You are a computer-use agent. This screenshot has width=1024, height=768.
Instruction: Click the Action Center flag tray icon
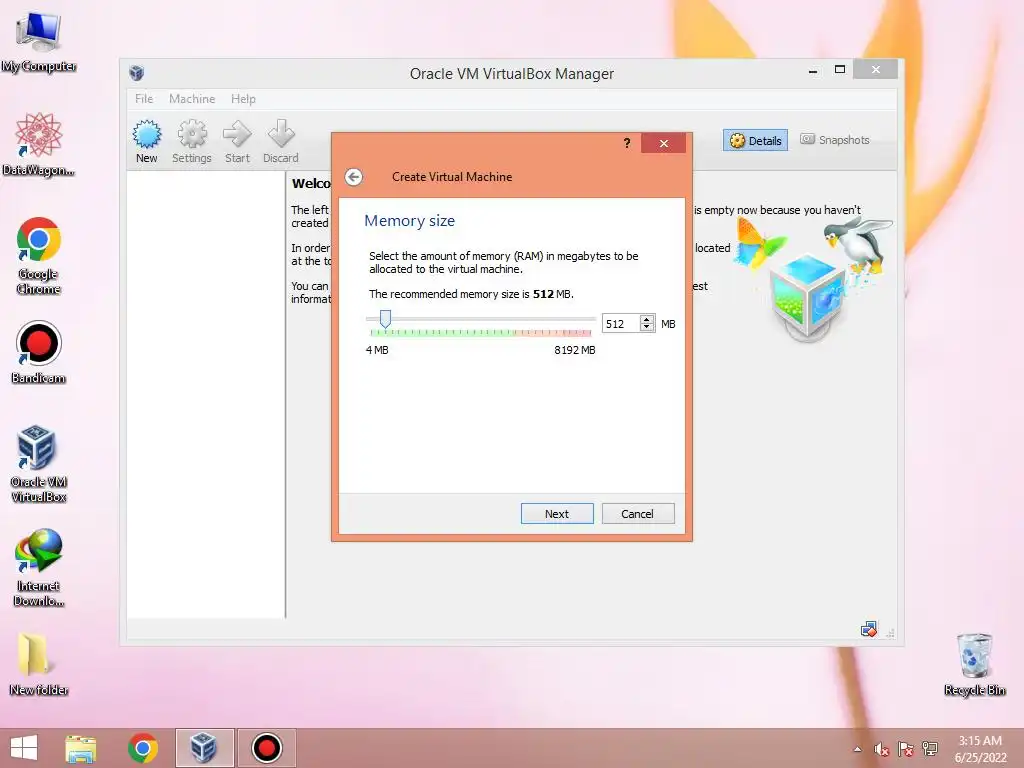tap(906, 750)
